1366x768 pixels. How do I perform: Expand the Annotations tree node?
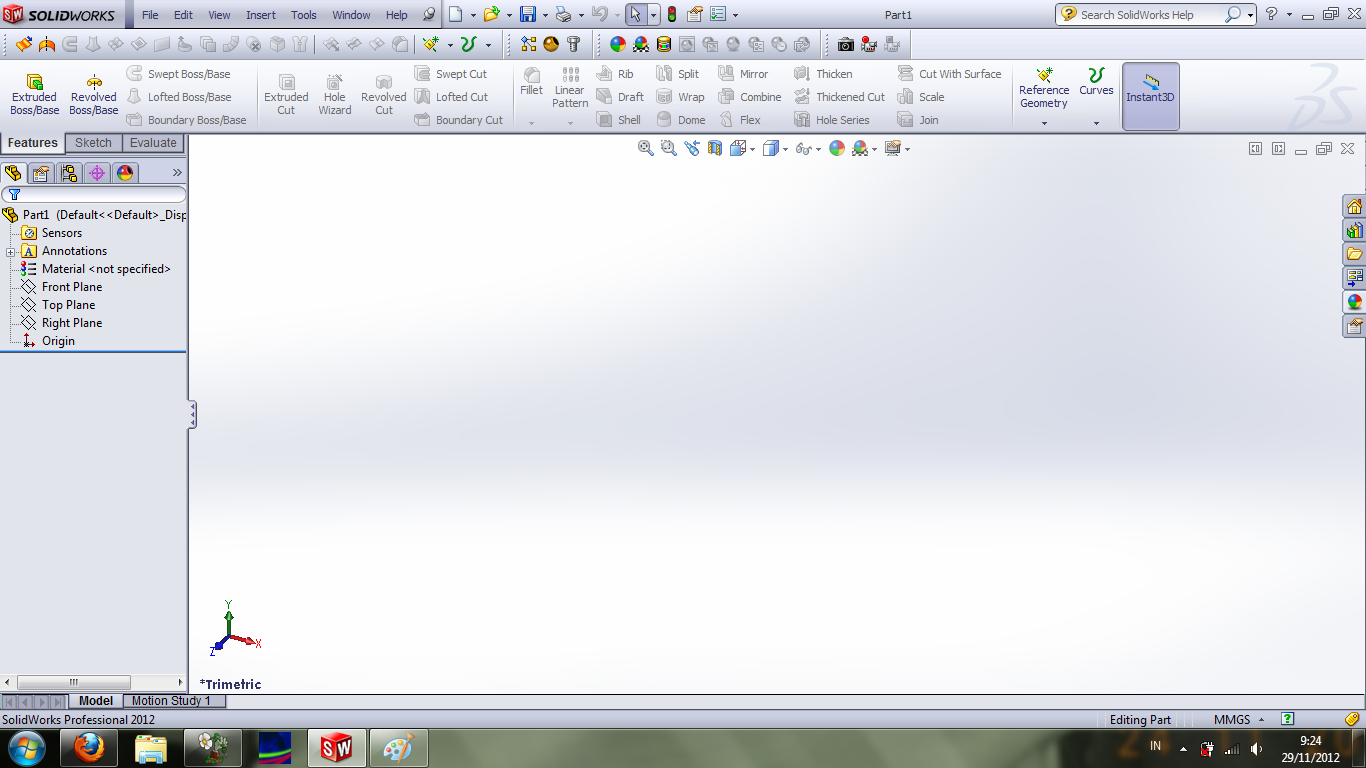tap(9, 250)
